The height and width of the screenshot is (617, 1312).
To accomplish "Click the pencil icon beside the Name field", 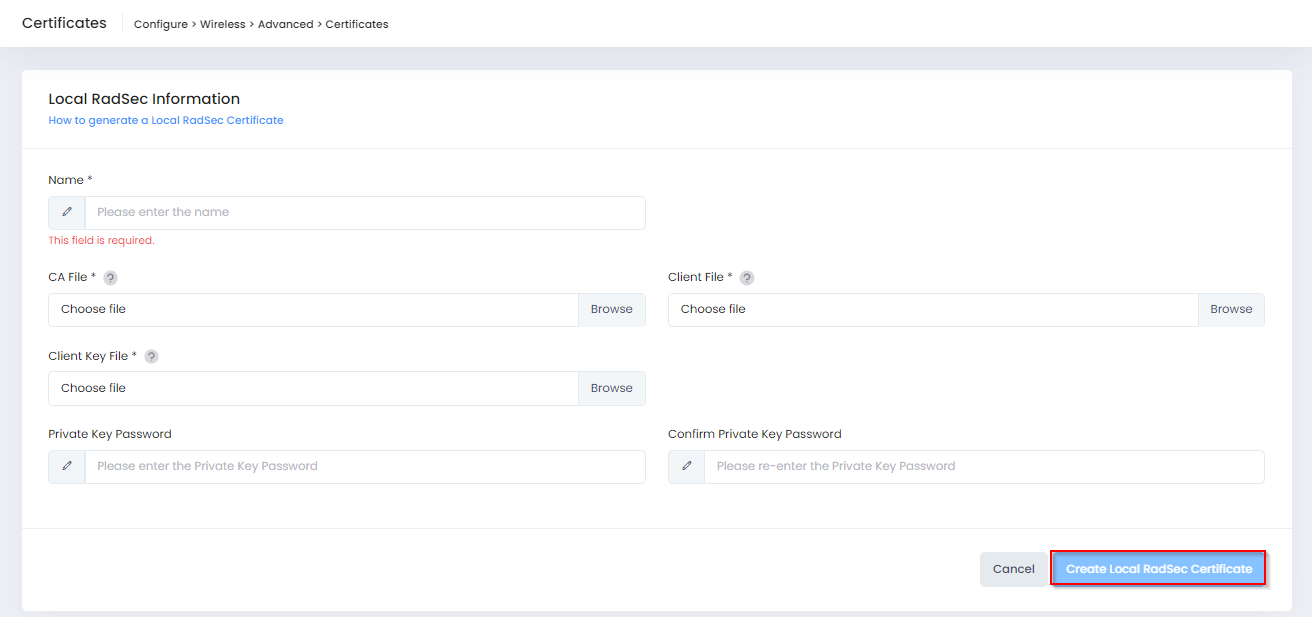I will click(x=67, y=213).
